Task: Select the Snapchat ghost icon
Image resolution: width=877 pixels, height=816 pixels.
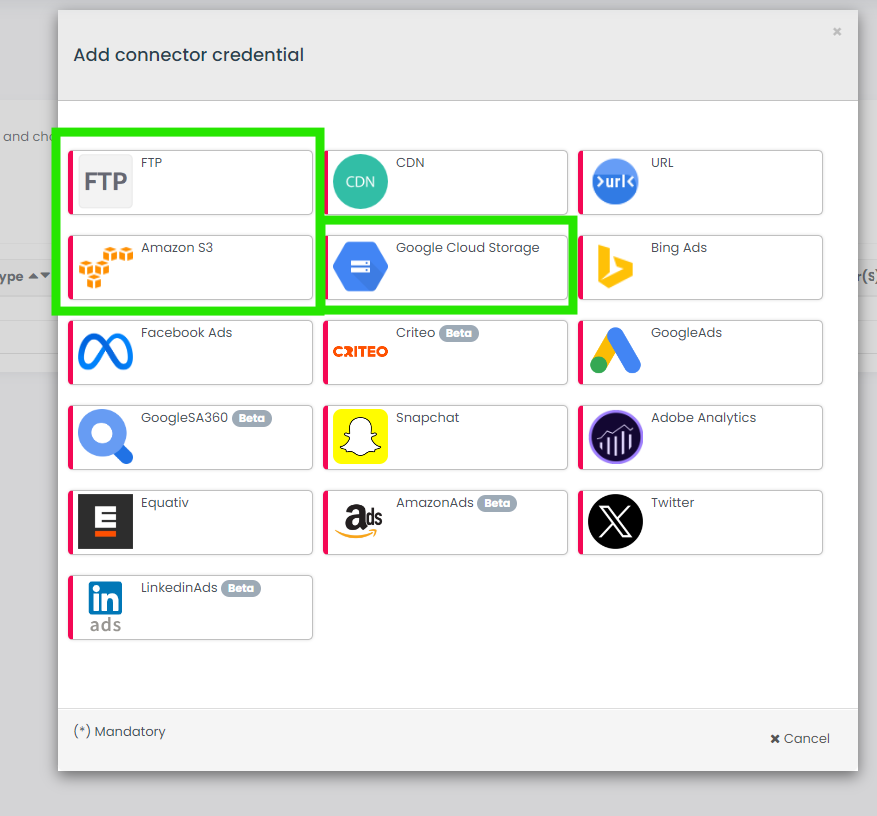Action: pos(360,437)
